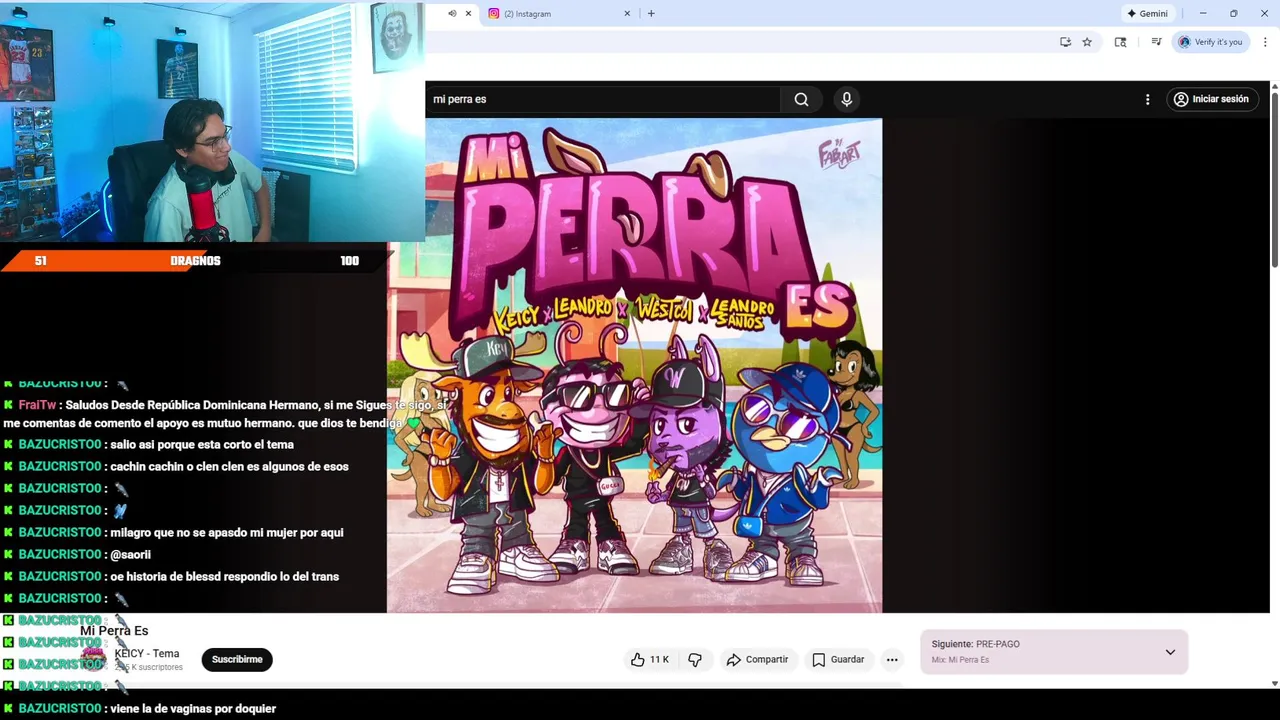Screen dimensions: 1280x720
Task: Mute the playing YouTube tab
Action: pyautogui.click(x=452, y=13)
